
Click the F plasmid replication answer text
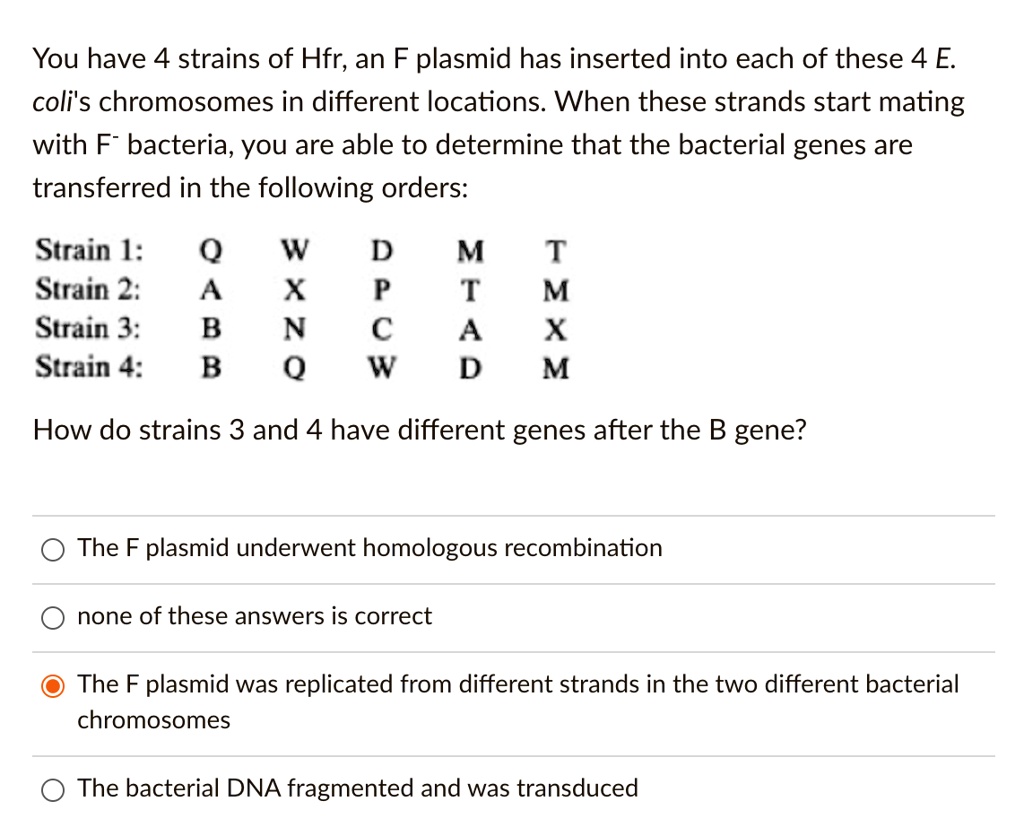[519, 684]
